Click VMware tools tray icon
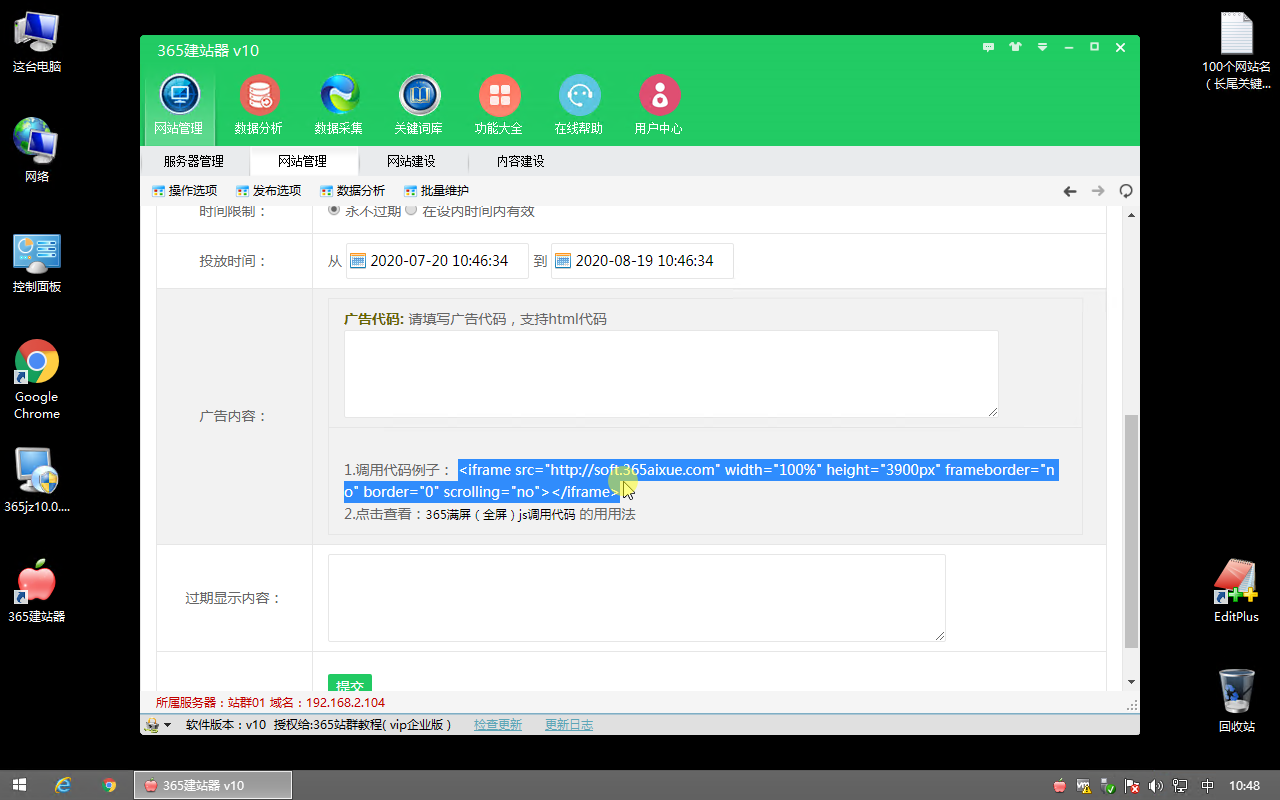The width and height of the screenshot is (1280, 800). [x=1084, y=786]
